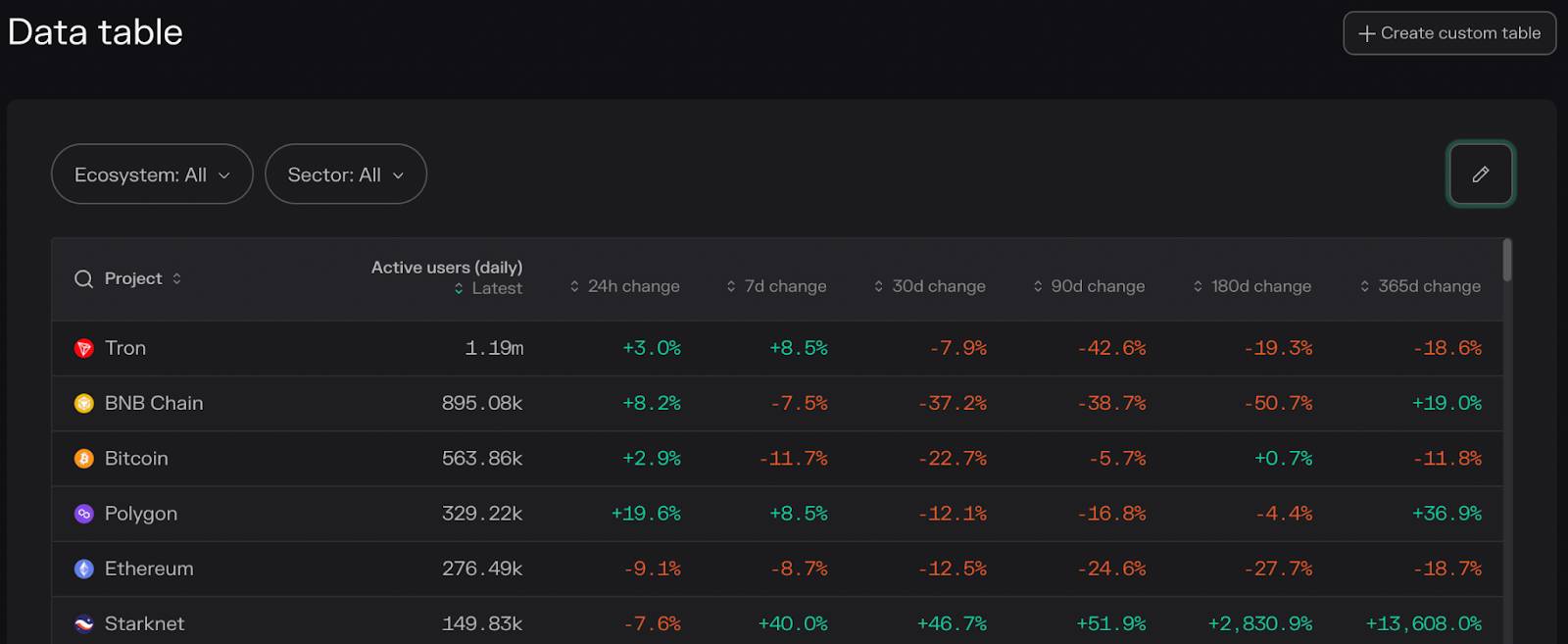The height and width of the screenshot is (644, 1568).
Task: Open the Bitcoin project row
Action: click(777, 459)
